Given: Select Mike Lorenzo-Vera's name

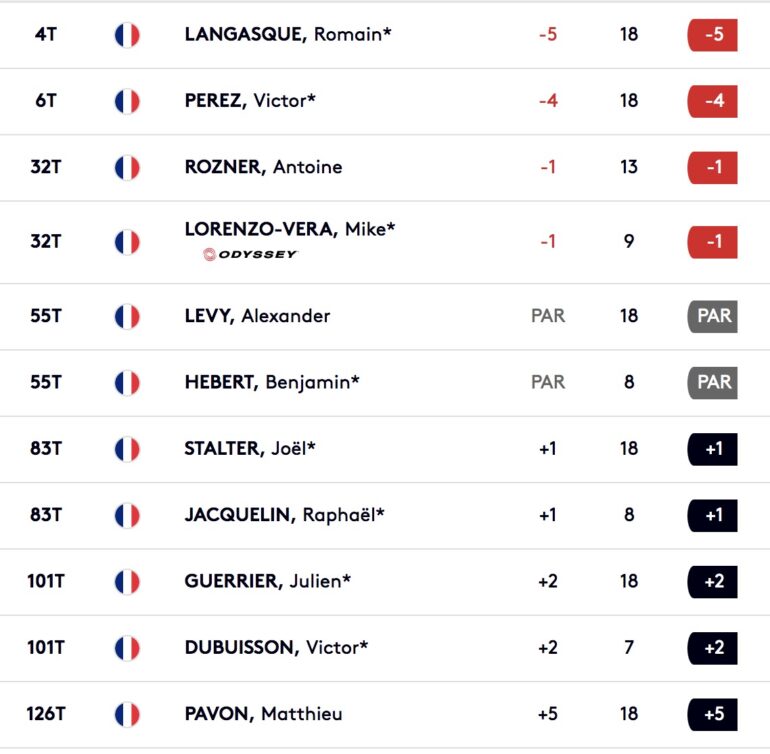Looking at the screenshot, I should coord(290,229).
